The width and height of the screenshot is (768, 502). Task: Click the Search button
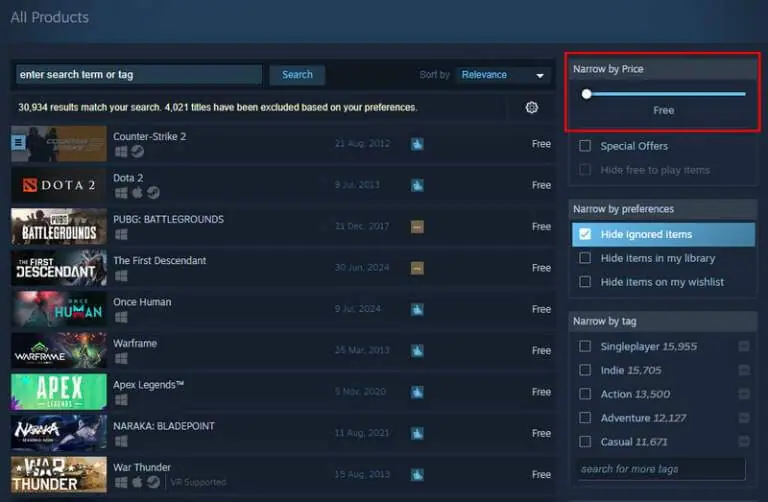click(x=297, y=75)
